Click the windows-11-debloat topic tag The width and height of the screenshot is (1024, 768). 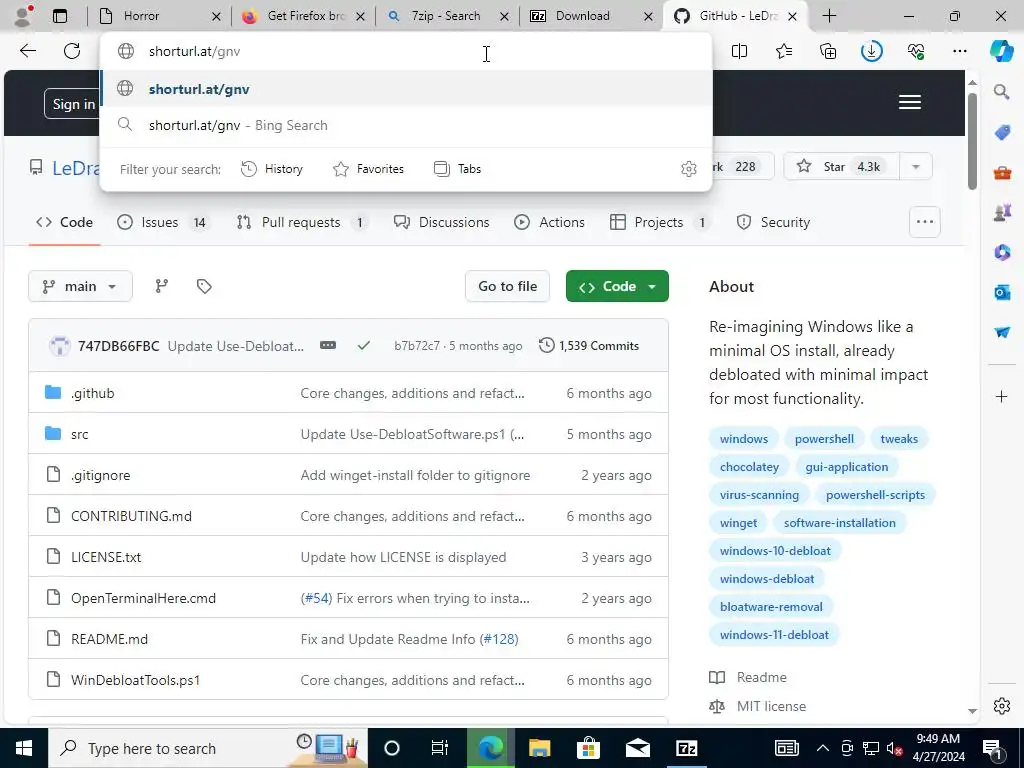point(774,635)
